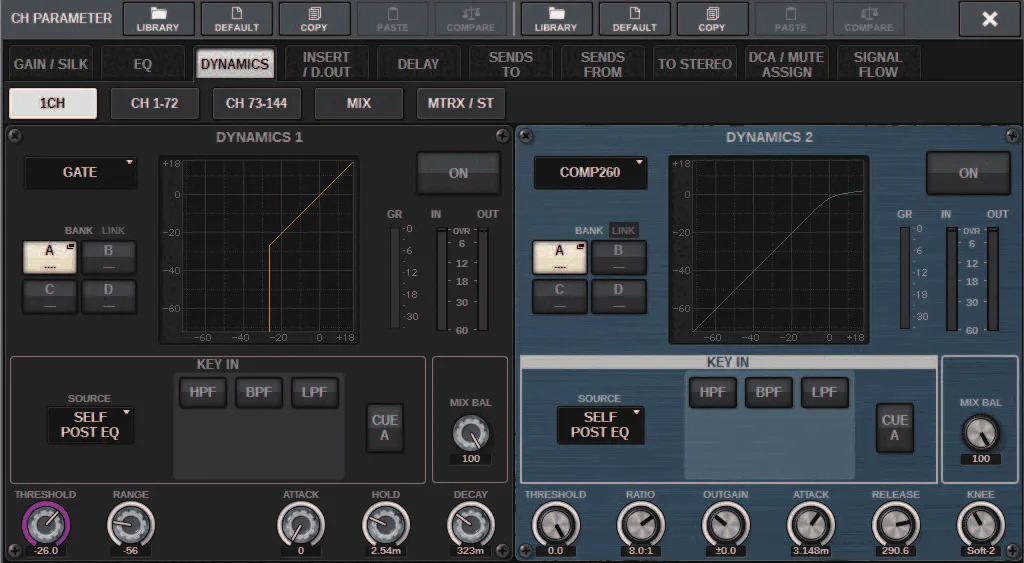Image resolution: width=1024 pixels, height=563 pixels.
Task: Select the OUTGAIN knob in Dynamics 2
Action: 726,524
